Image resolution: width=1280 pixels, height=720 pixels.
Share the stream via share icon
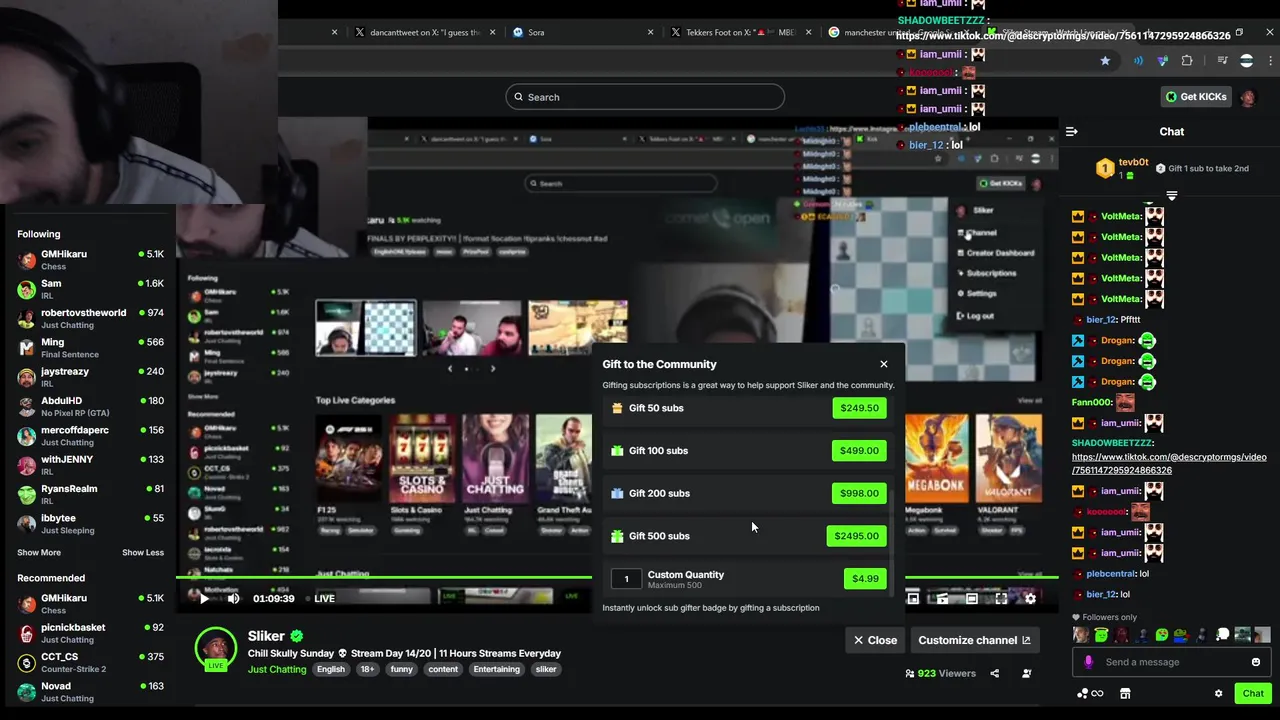[994, 674]
